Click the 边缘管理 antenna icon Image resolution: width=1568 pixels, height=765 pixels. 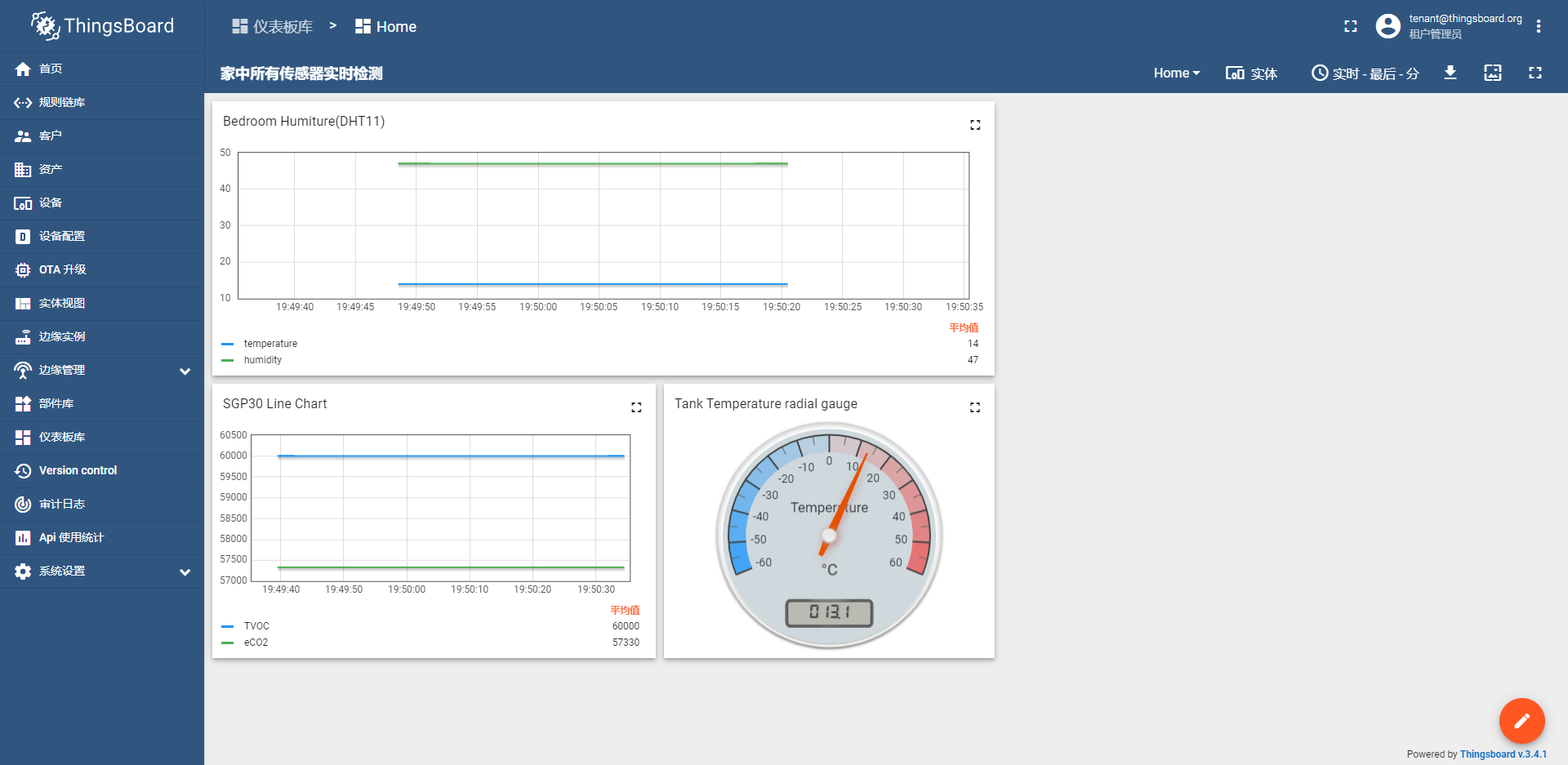point(23,370)
